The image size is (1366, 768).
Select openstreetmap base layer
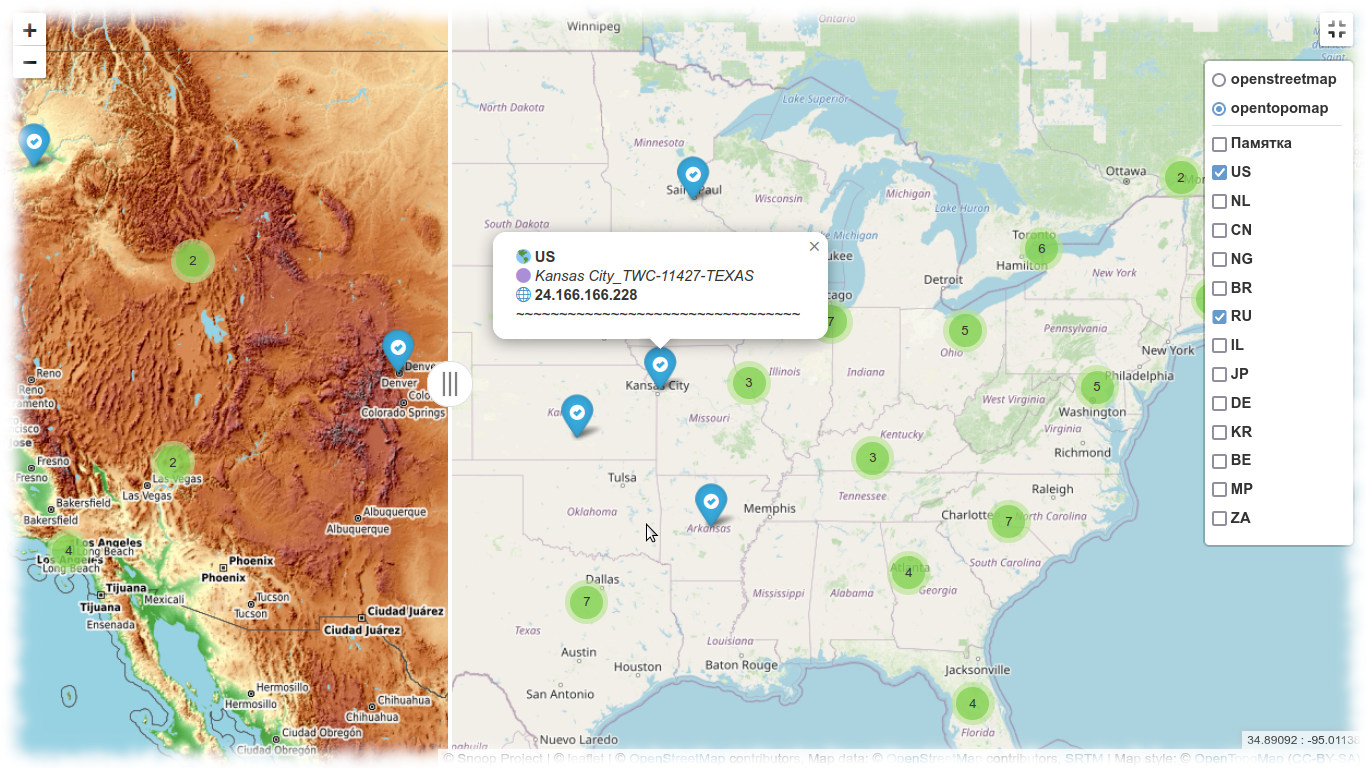[1219, 80]
